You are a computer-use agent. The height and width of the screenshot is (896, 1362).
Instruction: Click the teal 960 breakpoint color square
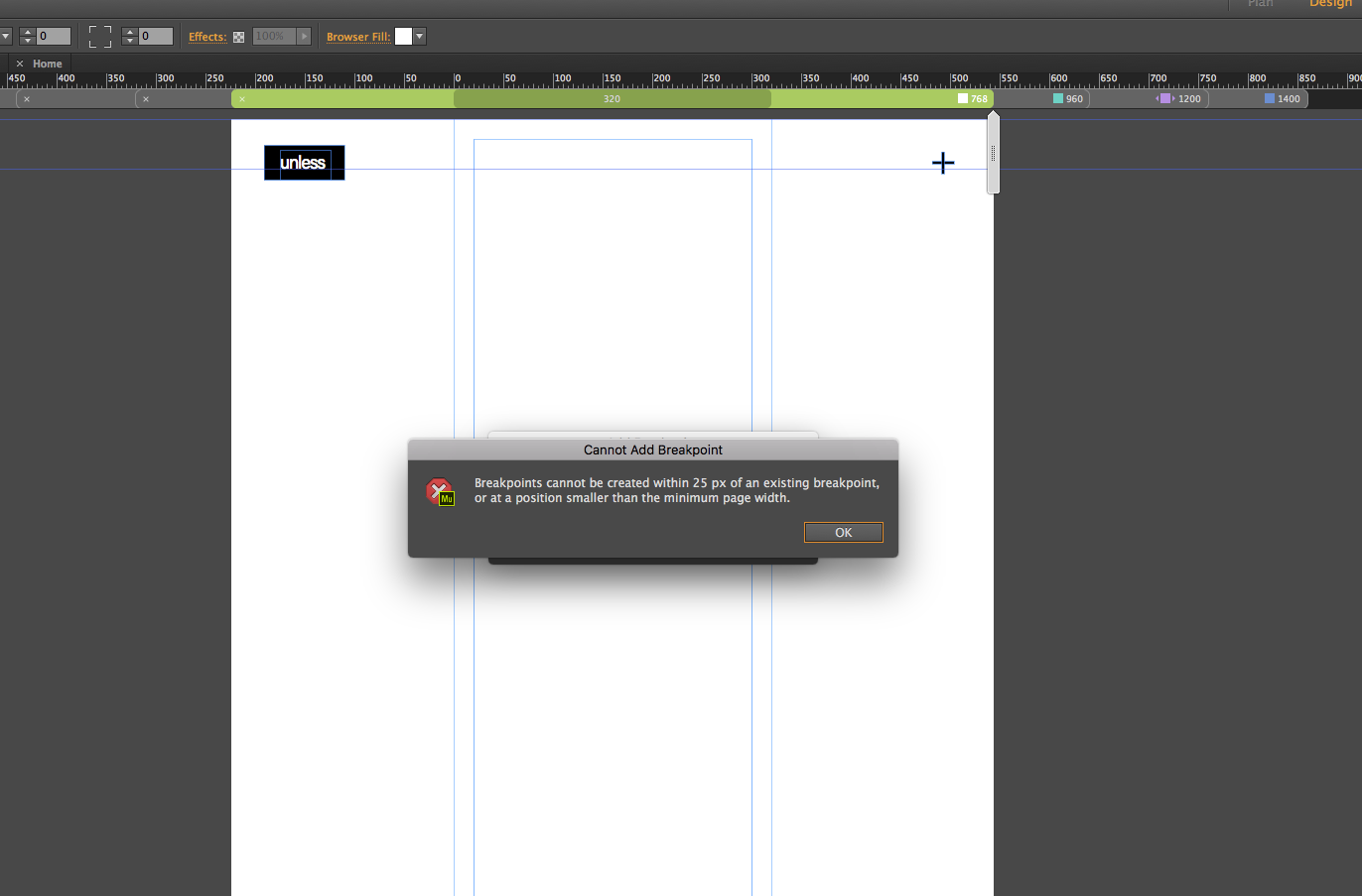(1058, 98)
